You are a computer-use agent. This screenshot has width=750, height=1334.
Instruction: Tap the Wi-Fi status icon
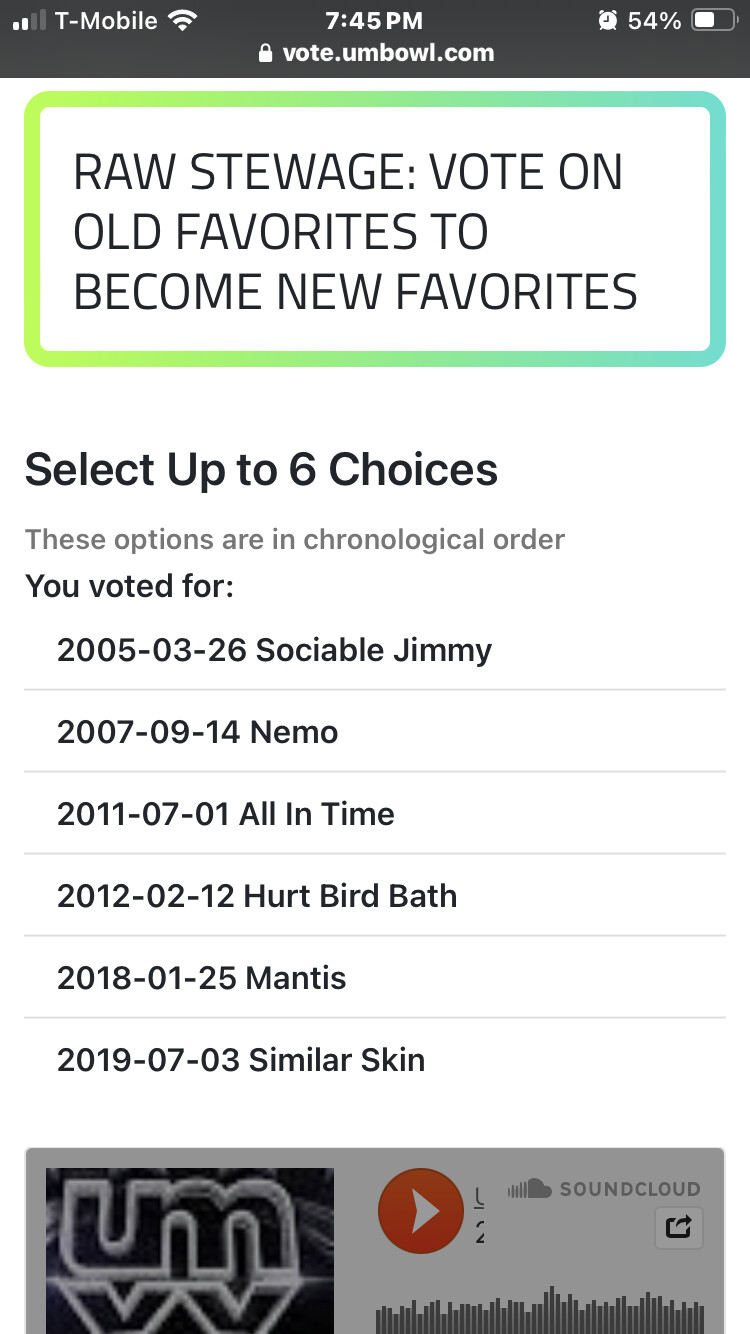pyautogui.click(x=182, y=20)
